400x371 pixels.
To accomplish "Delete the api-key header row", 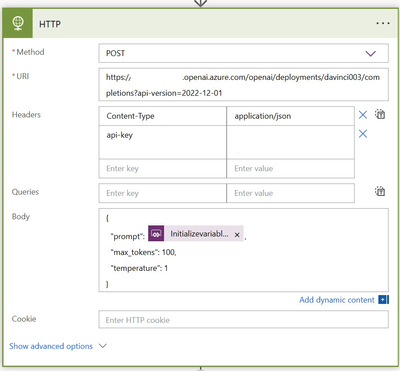I will tap(363, 134).
